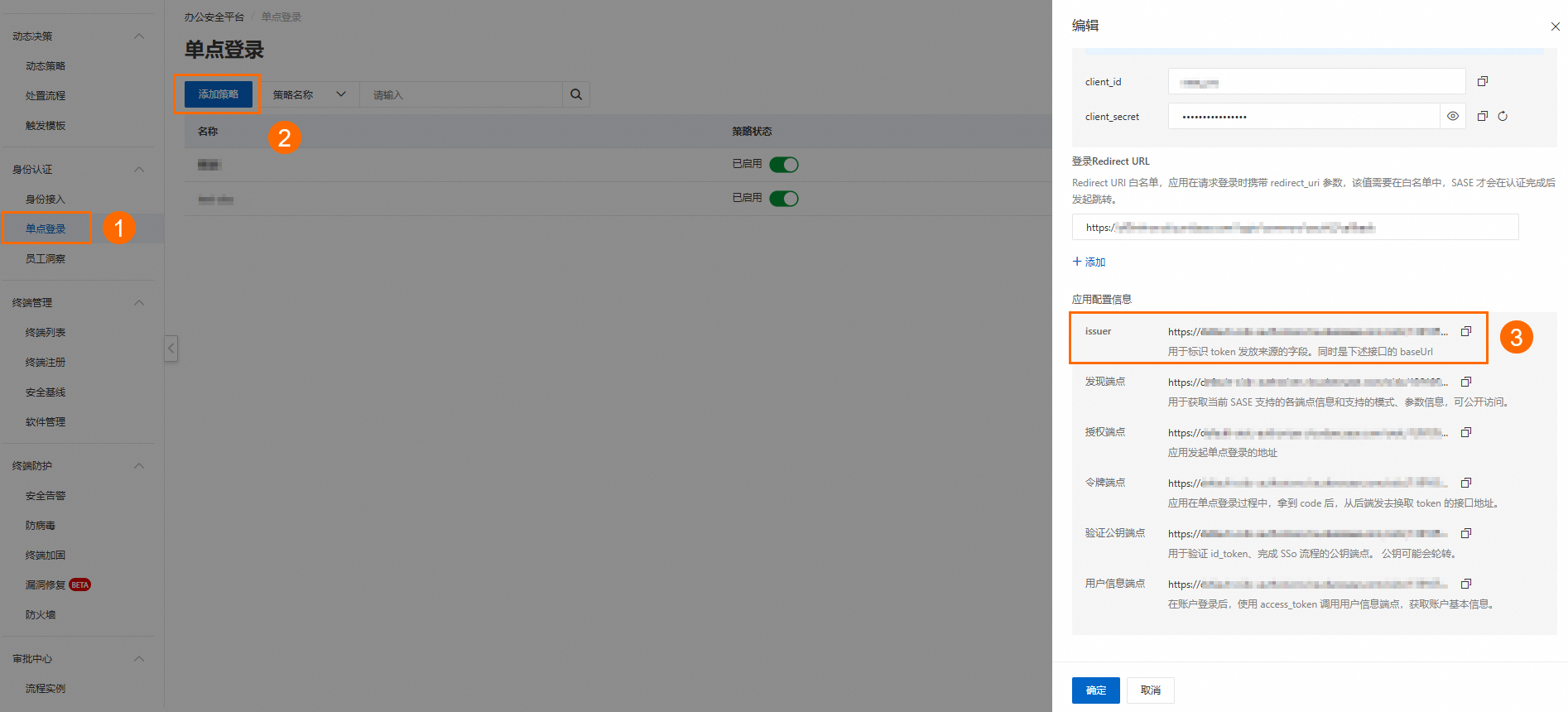Collapse the sidebar with the arrow handle
The height and width of the screenshot is (712, 1568).
[171, 348]
